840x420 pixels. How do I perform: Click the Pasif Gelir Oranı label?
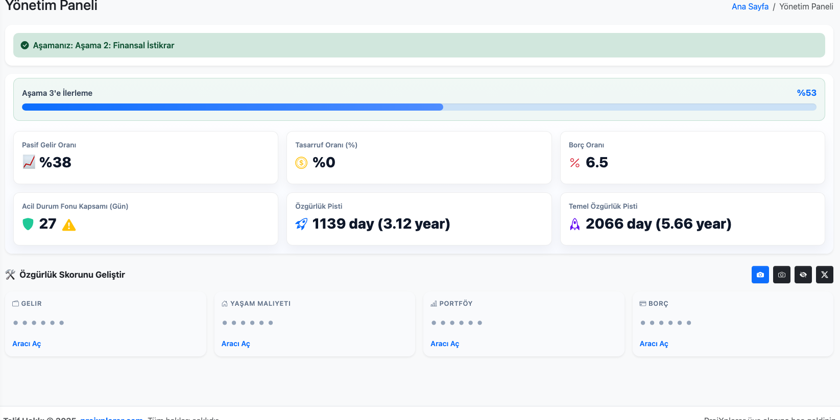(49, 145)
